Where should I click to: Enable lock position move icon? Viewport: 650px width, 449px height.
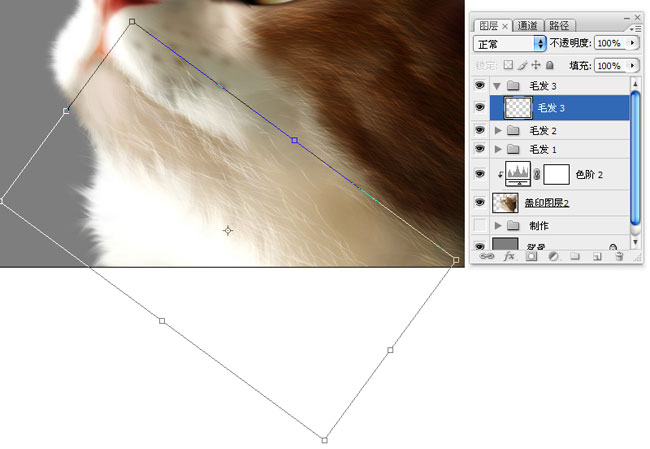click(535, 65)
